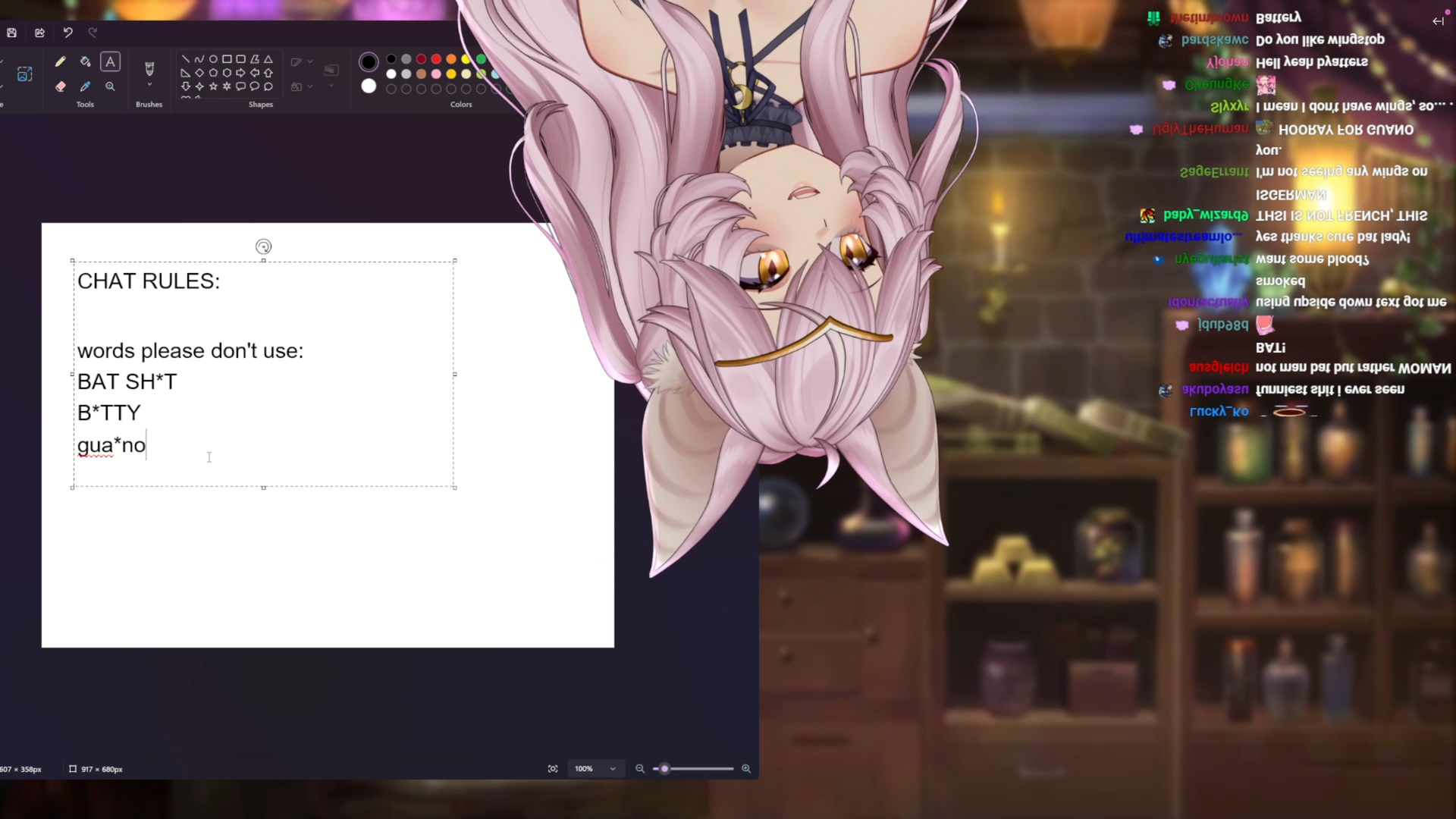Viewport: 1456px width, 819px height.
Task: Click the zoom slider handle
Action: [x=664, y=769]
